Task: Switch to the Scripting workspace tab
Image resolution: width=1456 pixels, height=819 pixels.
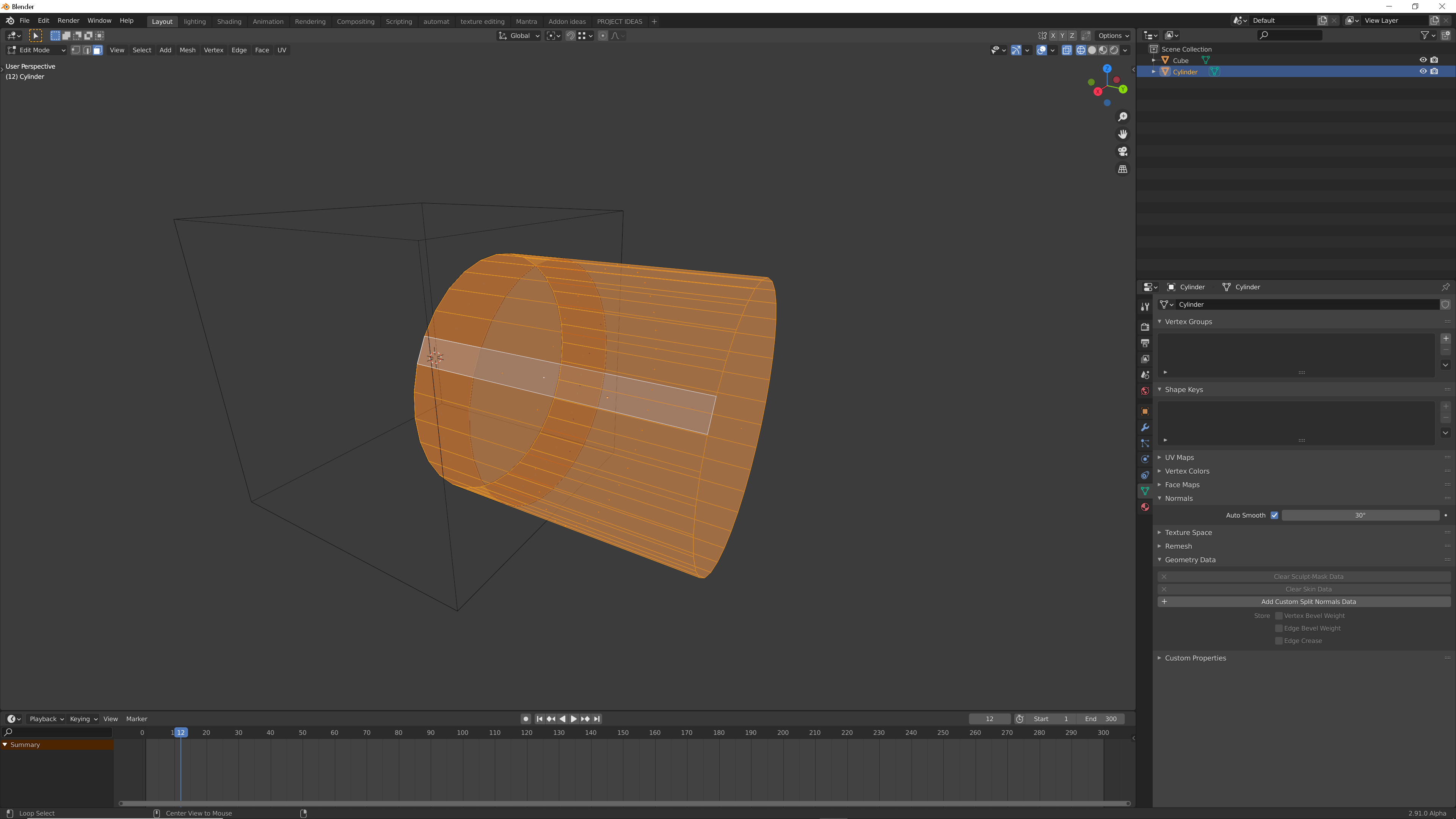Action: pyautogui.click(x=399, y=22)
